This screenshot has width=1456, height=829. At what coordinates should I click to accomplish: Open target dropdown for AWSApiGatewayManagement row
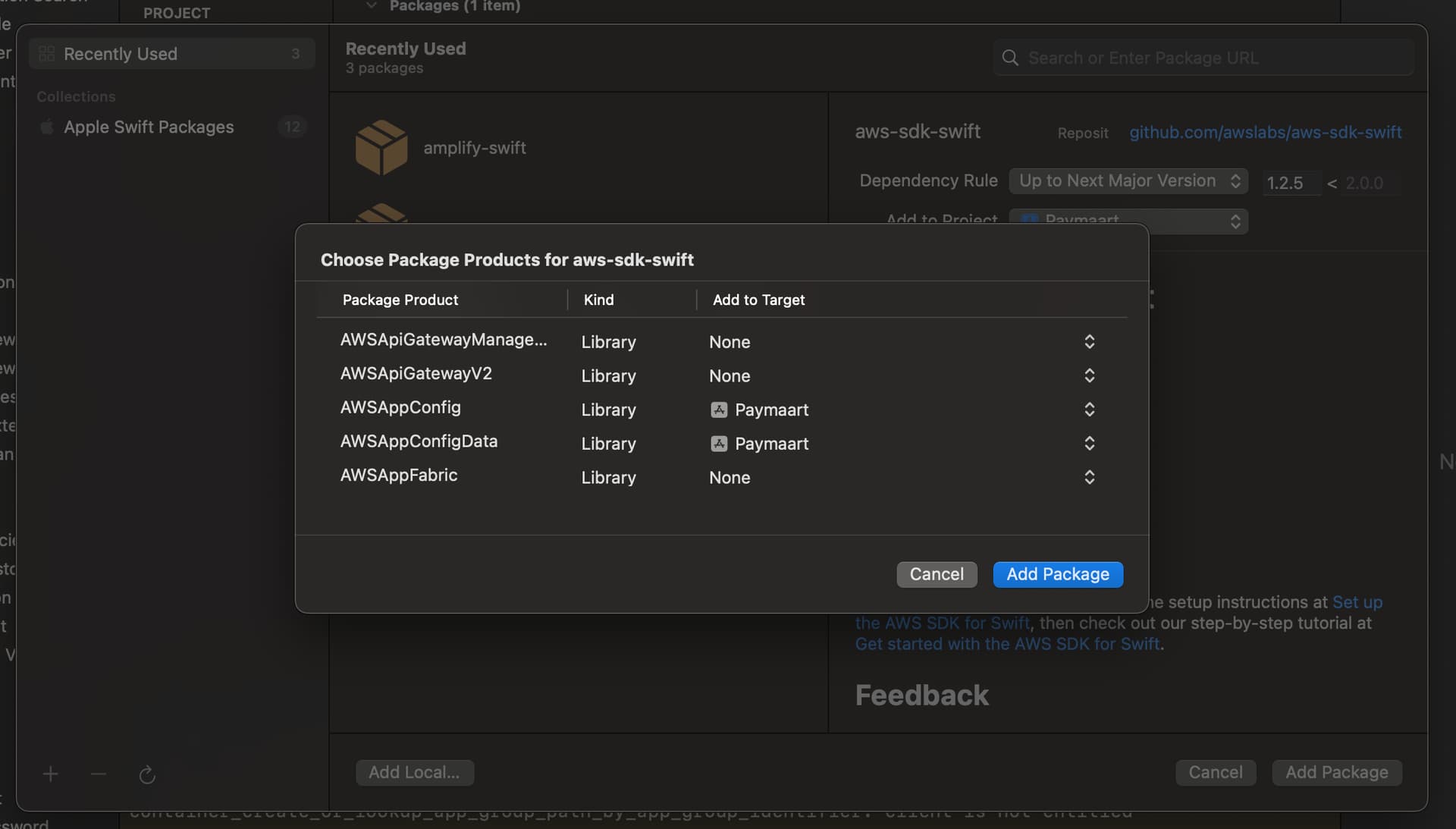tap(1089, 342)
